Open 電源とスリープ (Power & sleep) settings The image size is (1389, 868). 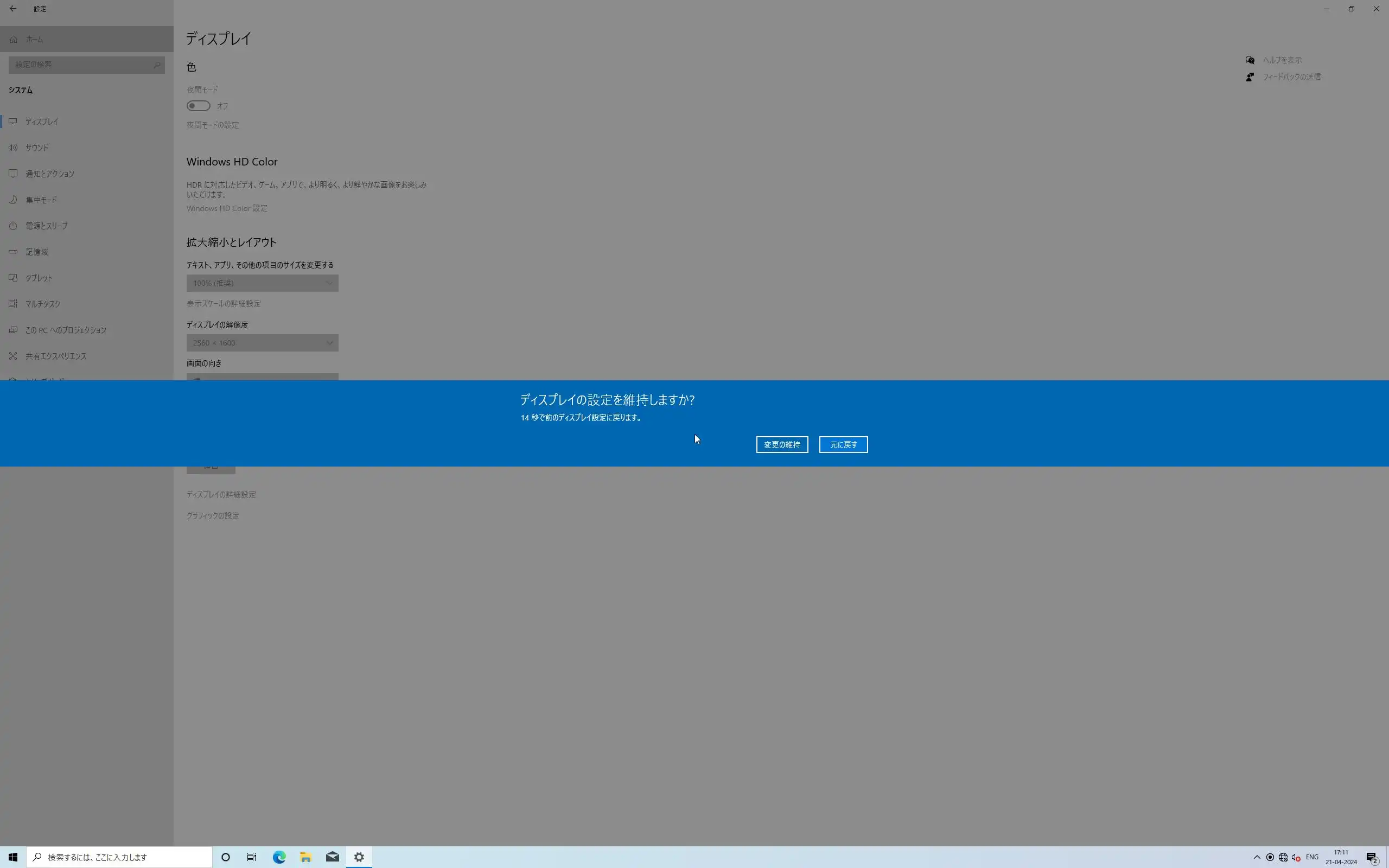[x=46, y=226]
